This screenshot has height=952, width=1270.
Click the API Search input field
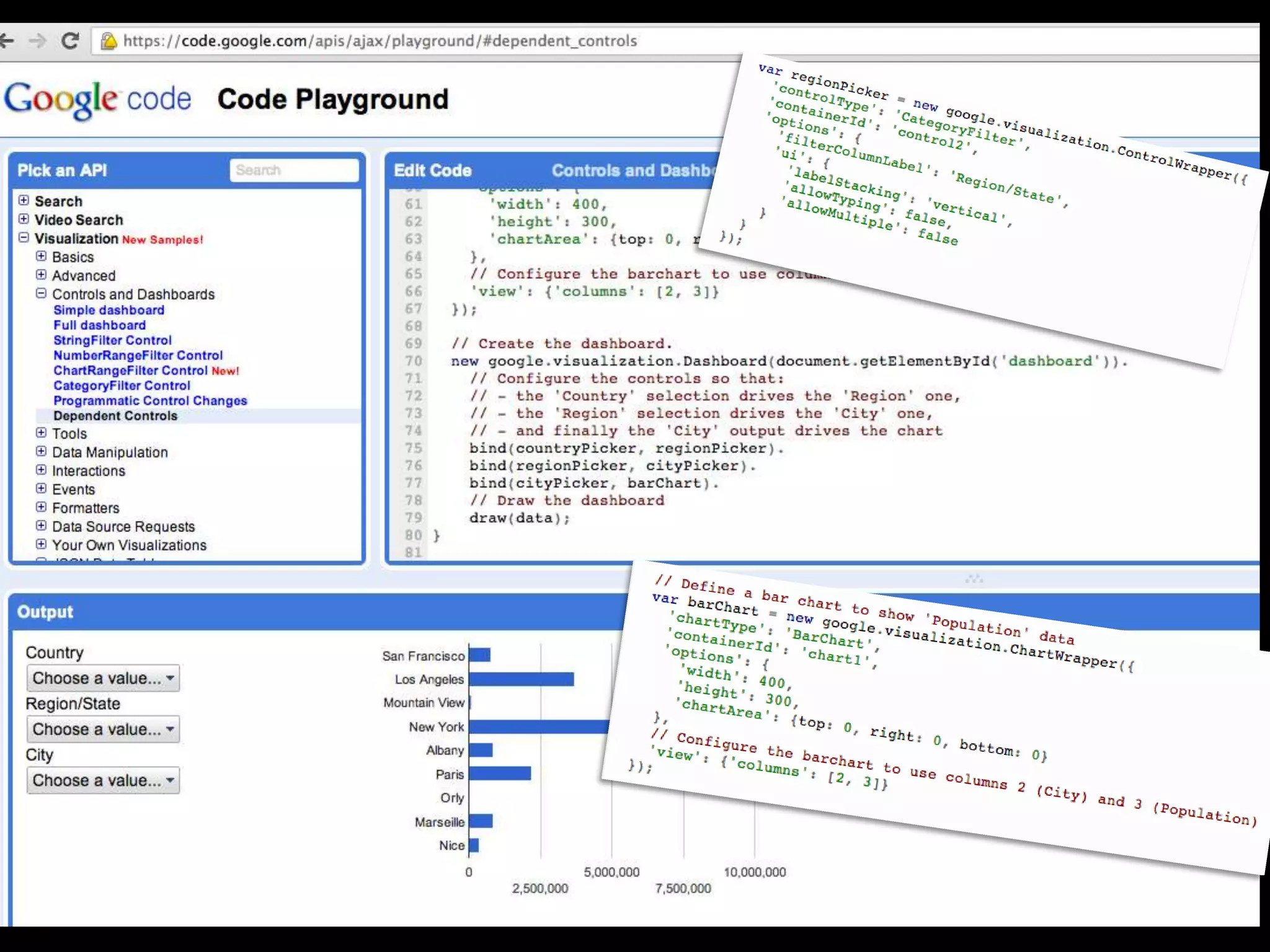tap(294, 170)
